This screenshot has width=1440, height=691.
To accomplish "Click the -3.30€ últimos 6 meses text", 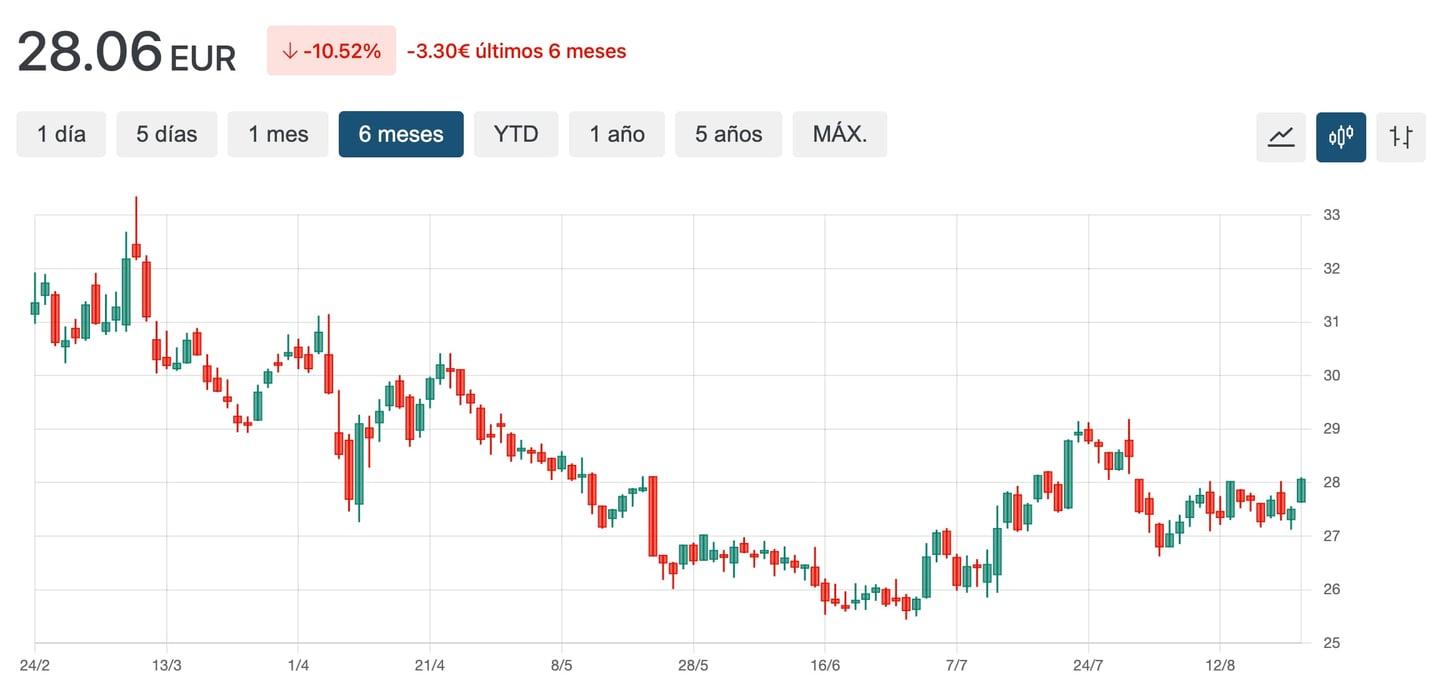I will 516,51.
